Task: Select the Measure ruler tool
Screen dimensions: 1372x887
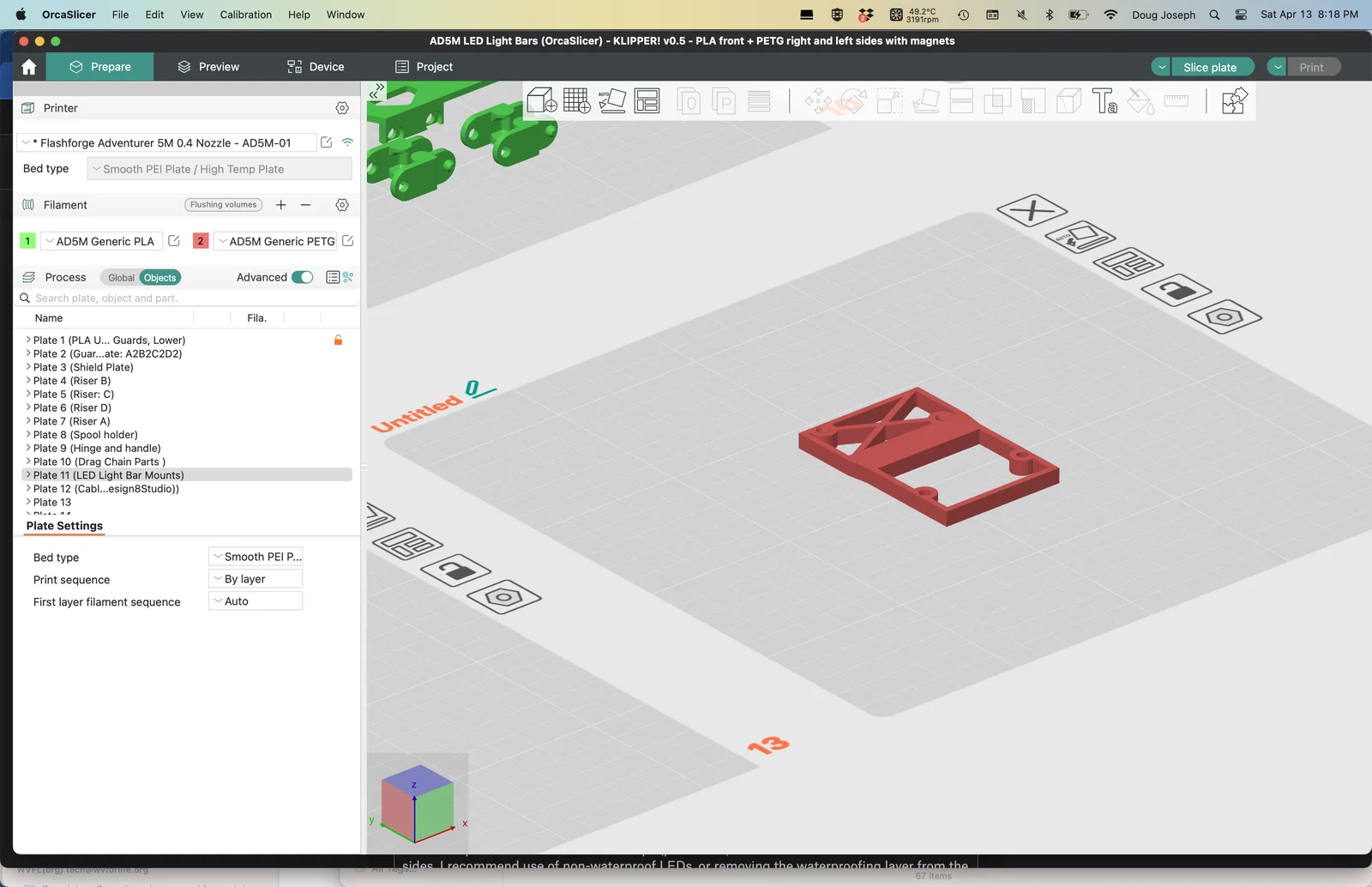Action: [x=1176, y=100]
